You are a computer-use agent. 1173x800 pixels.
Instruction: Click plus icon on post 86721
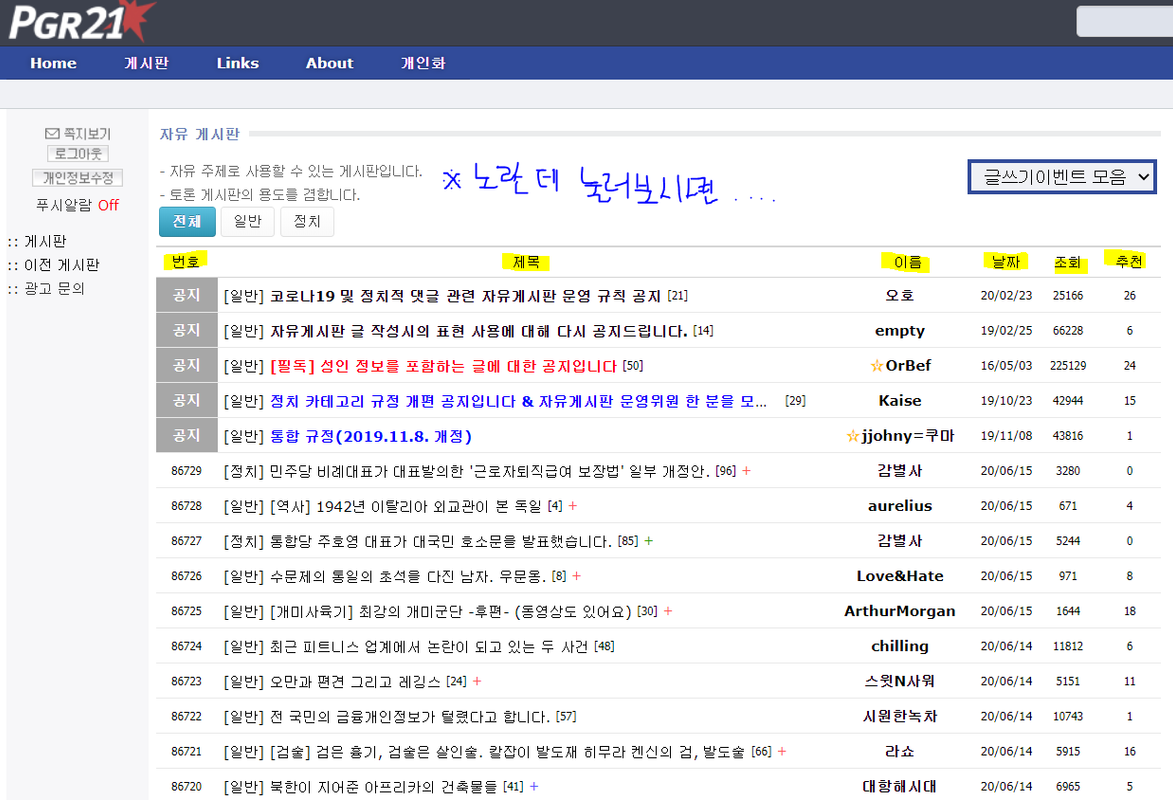point(782,751)
